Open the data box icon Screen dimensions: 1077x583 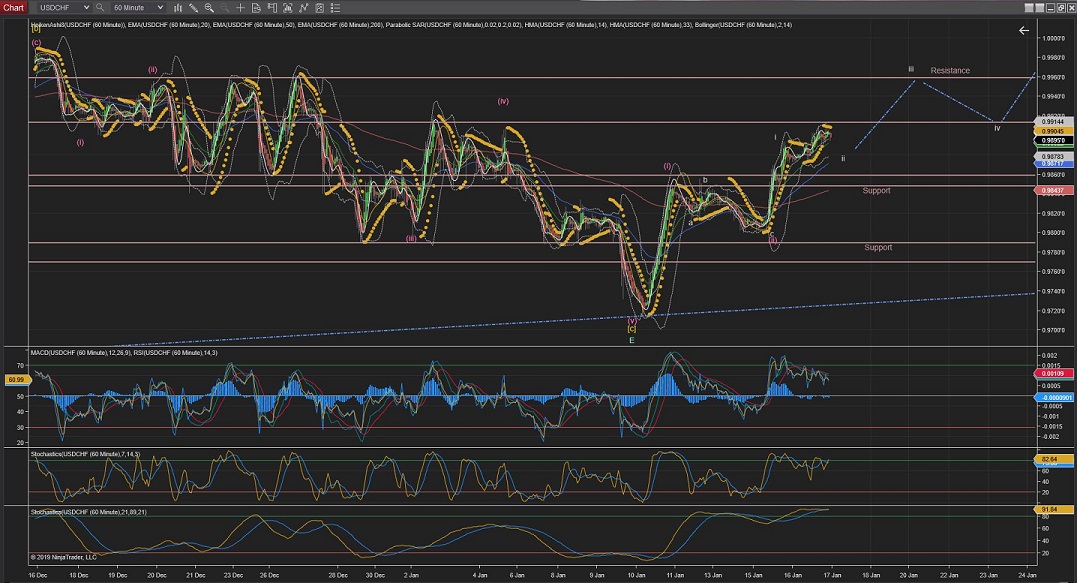255,7
